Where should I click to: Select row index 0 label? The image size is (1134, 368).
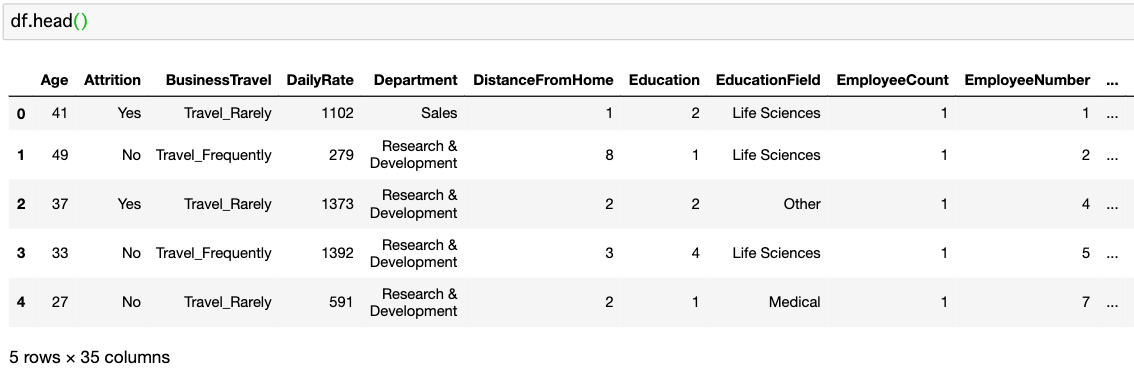[21, 114]
